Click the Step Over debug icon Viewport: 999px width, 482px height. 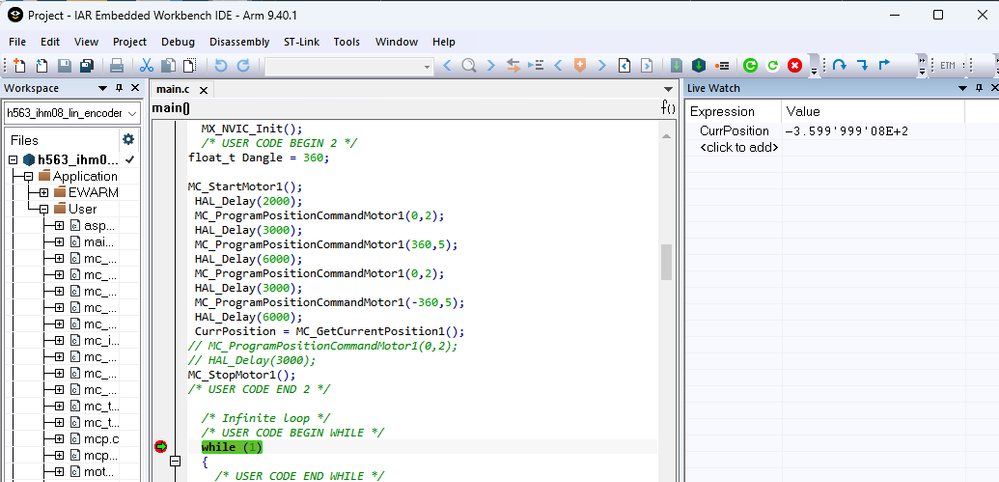point(840,66)
